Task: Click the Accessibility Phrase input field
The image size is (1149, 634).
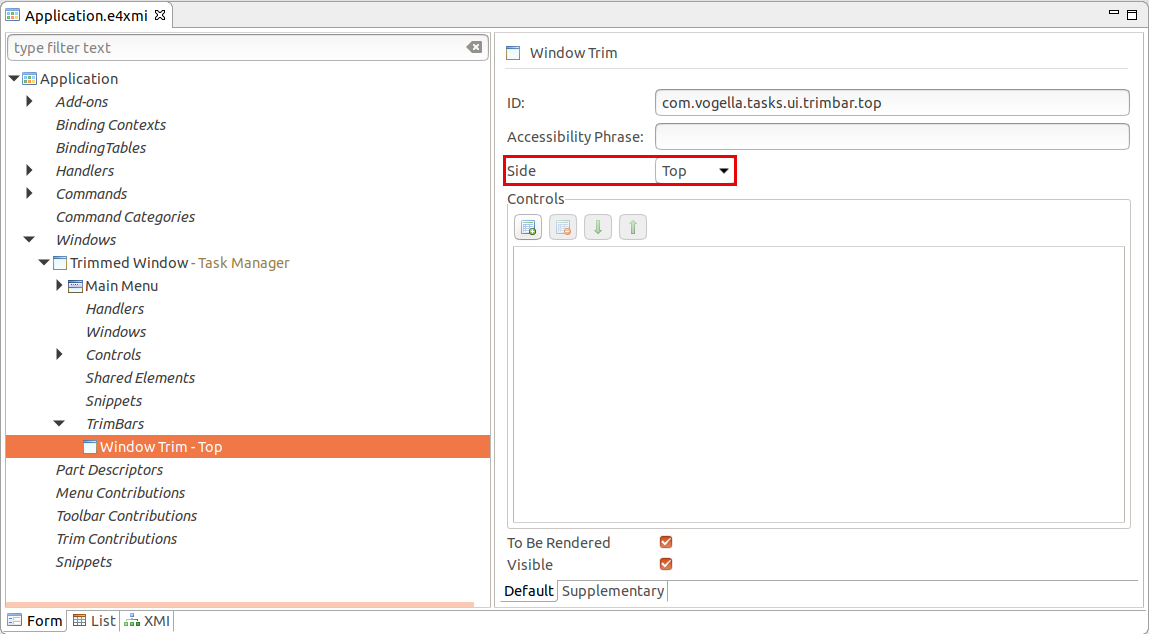Action: [x=892, y=136]
